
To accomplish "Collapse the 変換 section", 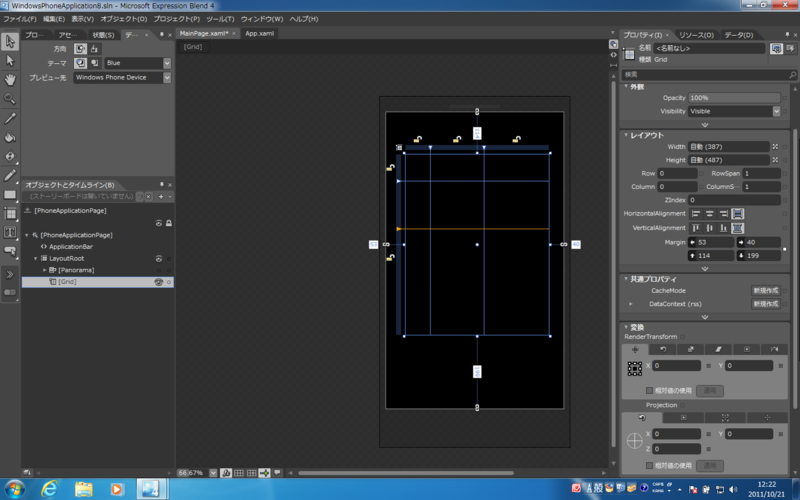I will tap(626, 327).
